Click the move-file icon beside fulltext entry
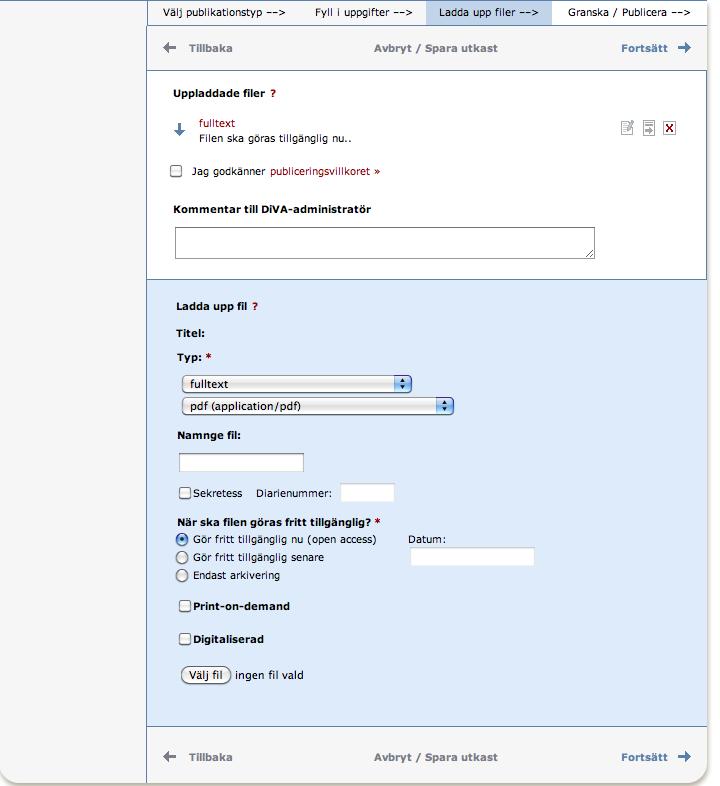Image resolution: width=720 pixels, height=786 pixels. pos(649,128)
